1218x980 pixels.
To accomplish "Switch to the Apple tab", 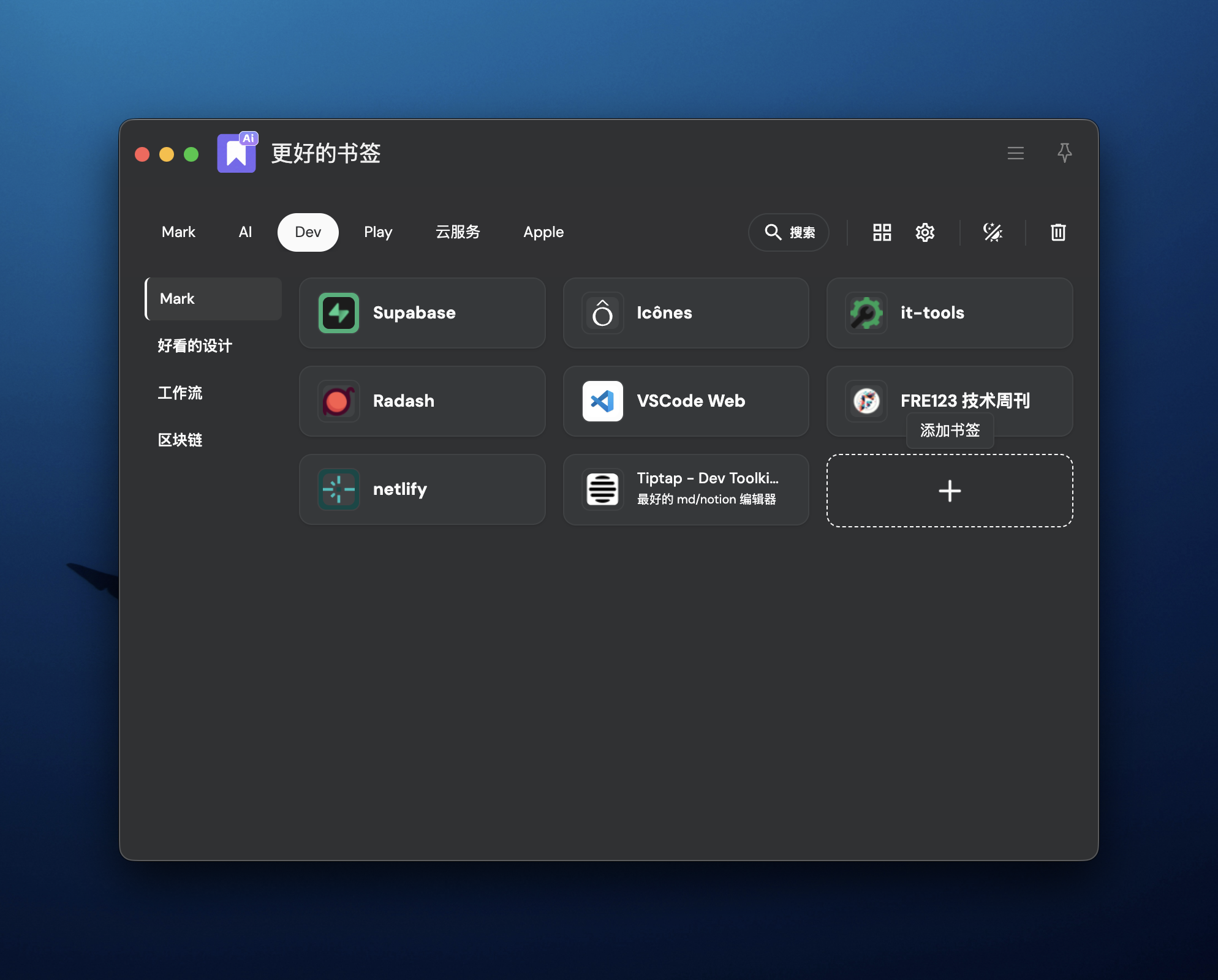I will tap(543, 232).
